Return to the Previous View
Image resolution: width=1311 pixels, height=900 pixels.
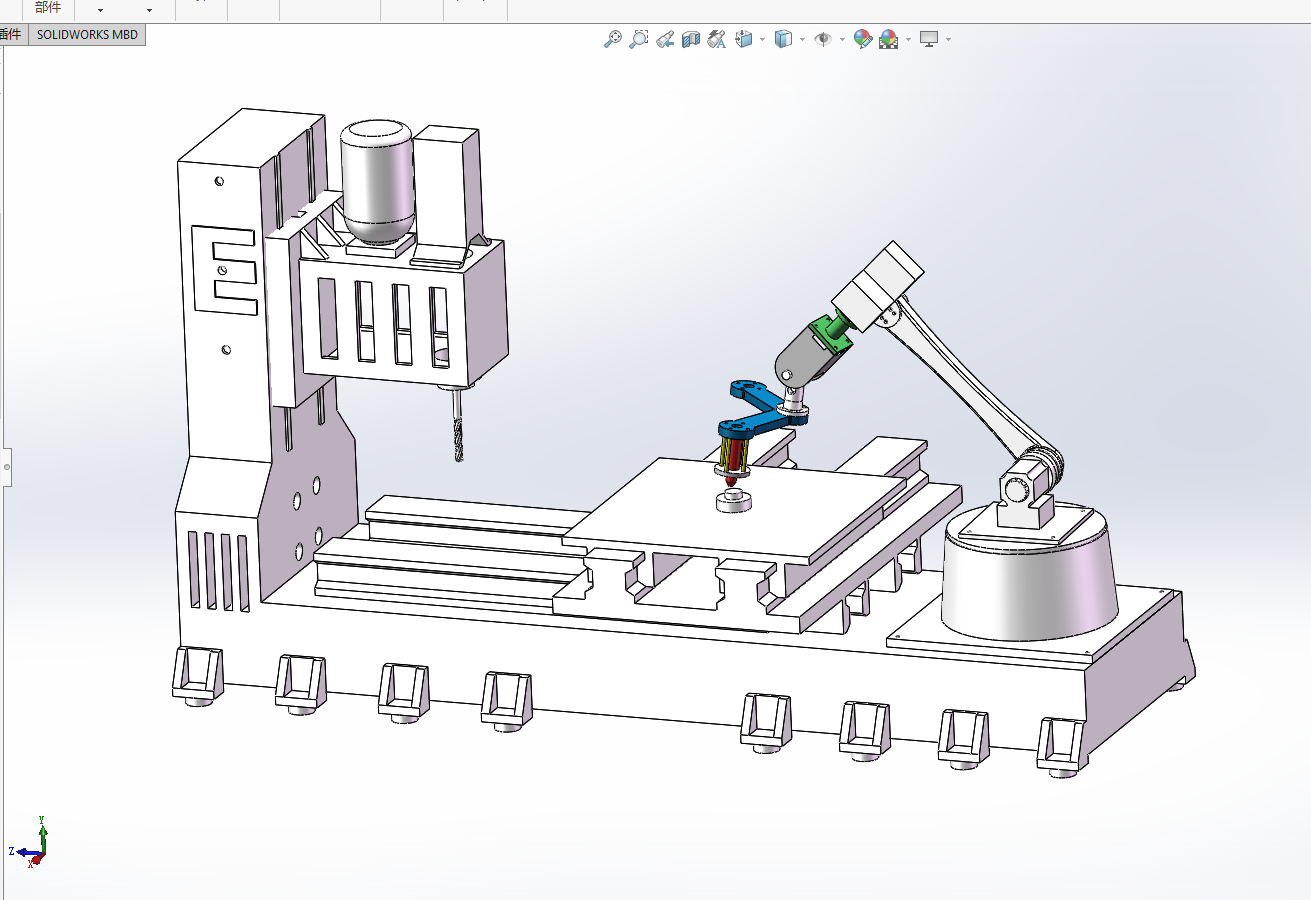tap(665, 39)
